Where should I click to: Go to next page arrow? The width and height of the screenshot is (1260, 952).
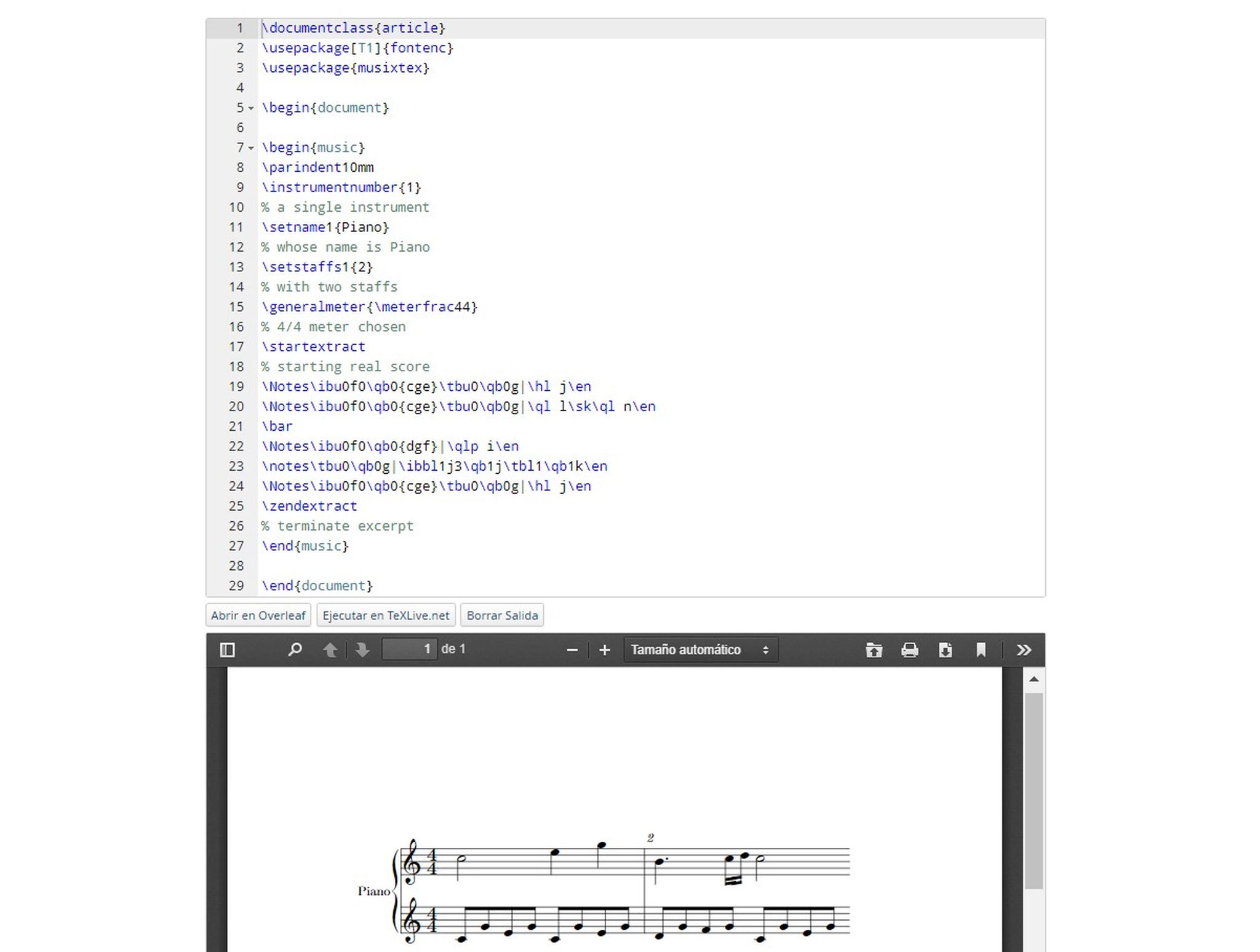tap(362, 650)
